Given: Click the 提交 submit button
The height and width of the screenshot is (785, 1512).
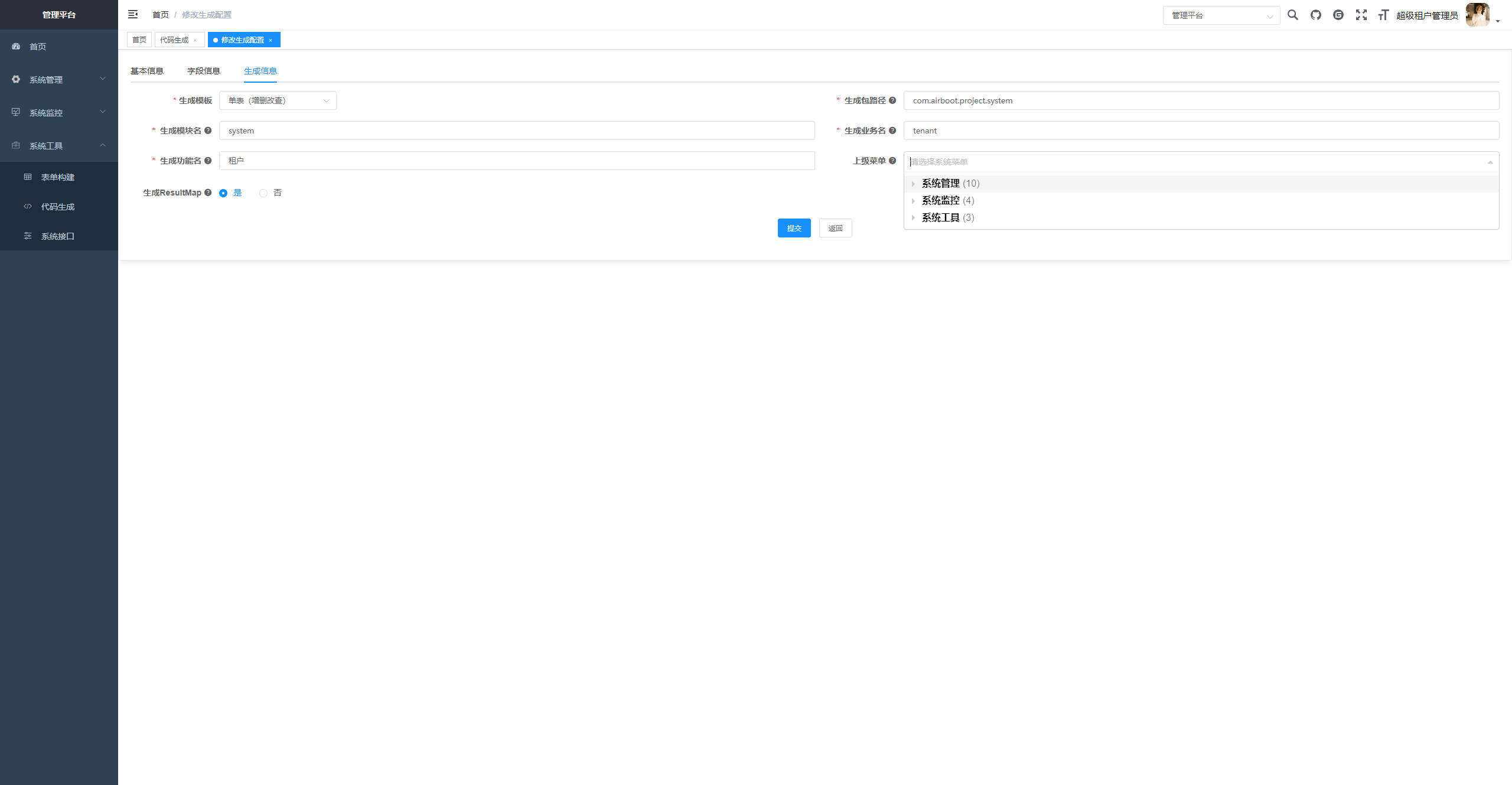Looking at the screenshot, I should pos(794,228).
